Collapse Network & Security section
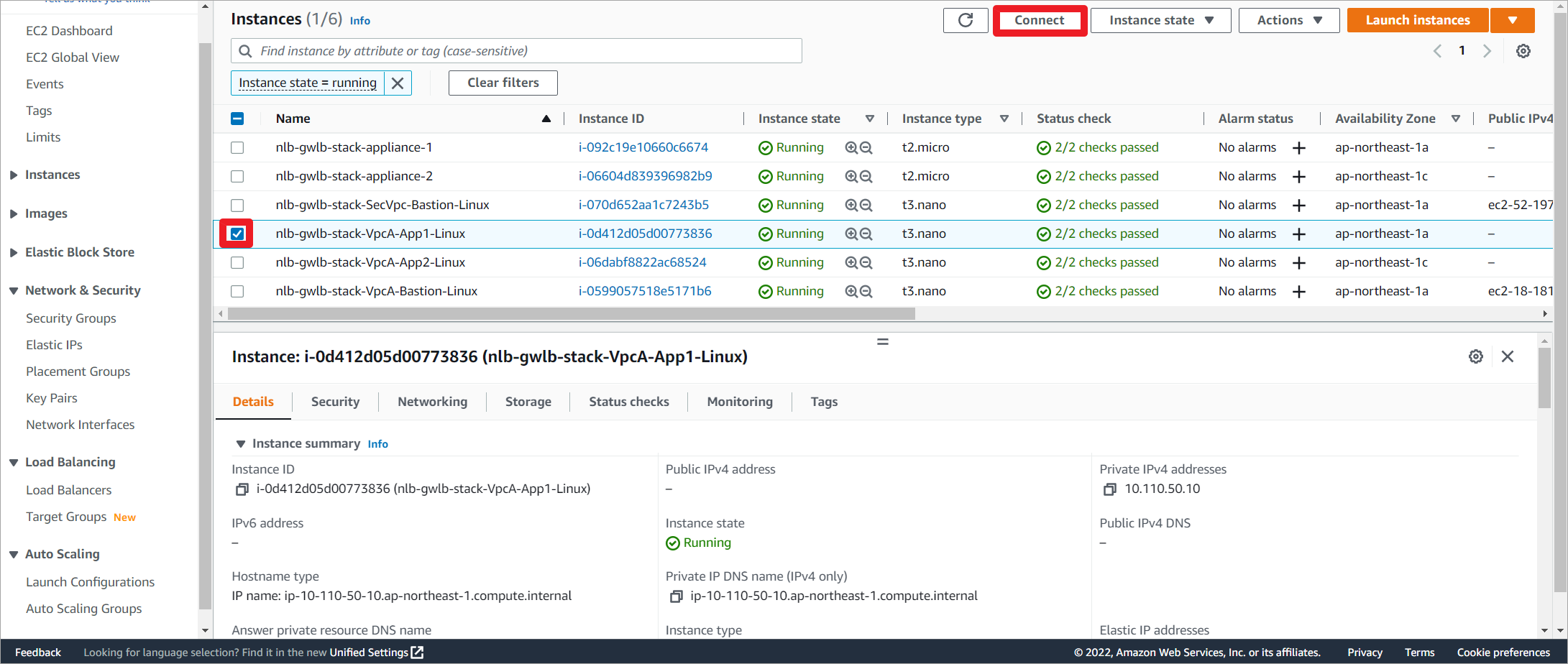This screenshot has width=1568, height=664. 14,290
